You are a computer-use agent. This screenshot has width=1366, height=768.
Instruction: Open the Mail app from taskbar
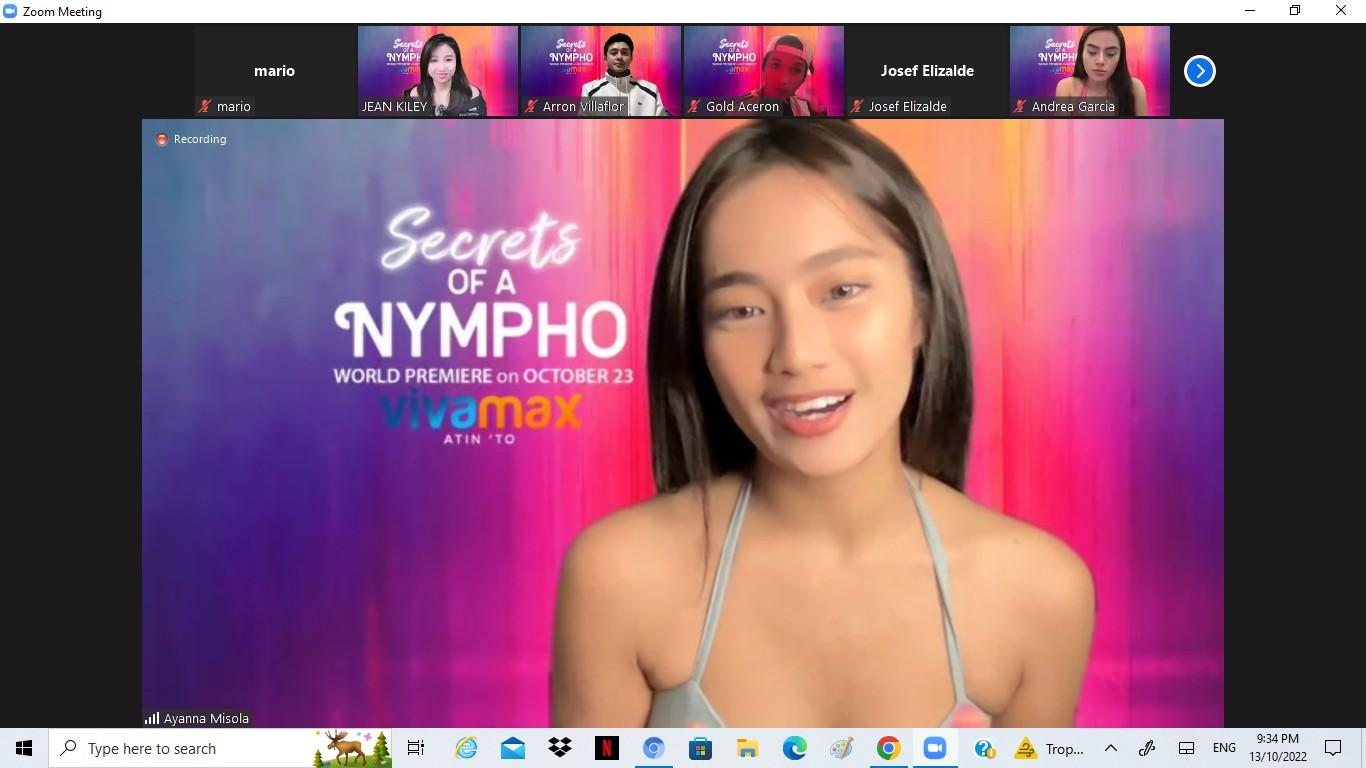tap(513, 748)
